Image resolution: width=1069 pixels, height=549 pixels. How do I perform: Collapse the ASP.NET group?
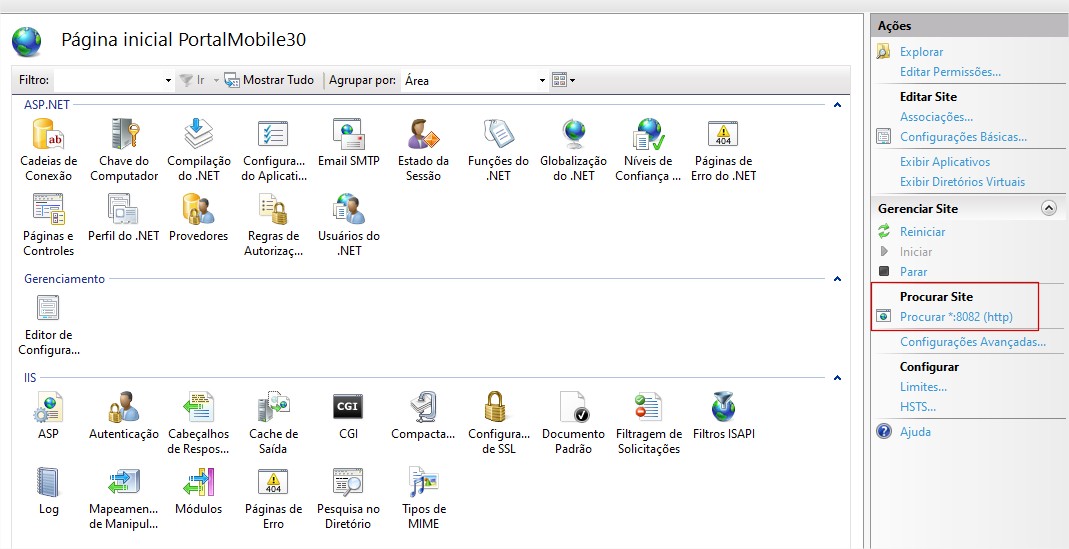coord(837,105)
